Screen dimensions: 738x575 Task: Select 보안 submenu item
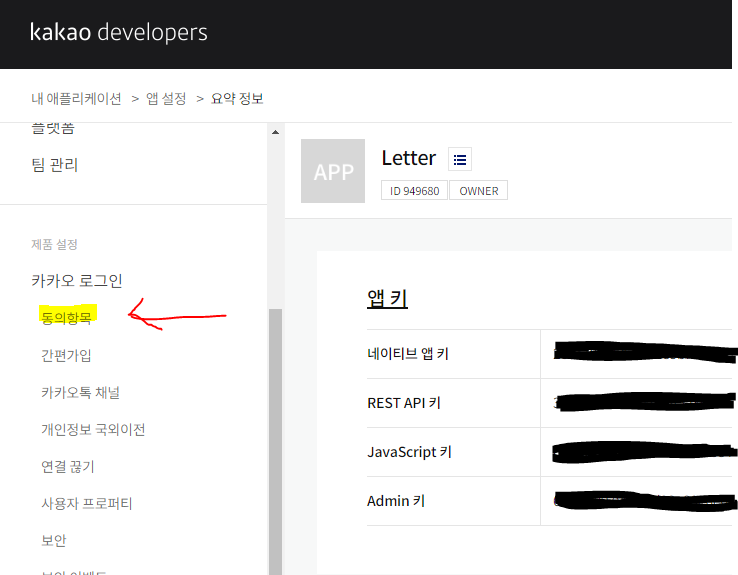tap(54, 541)
